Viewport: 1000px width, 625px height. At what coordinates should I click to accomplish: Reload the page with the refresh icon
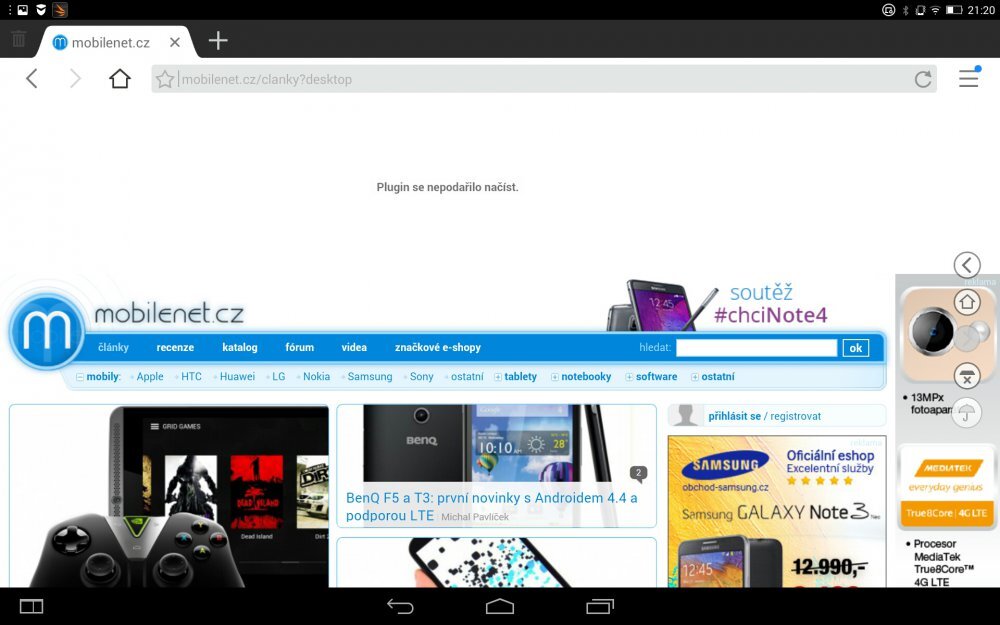click(923, 79)
